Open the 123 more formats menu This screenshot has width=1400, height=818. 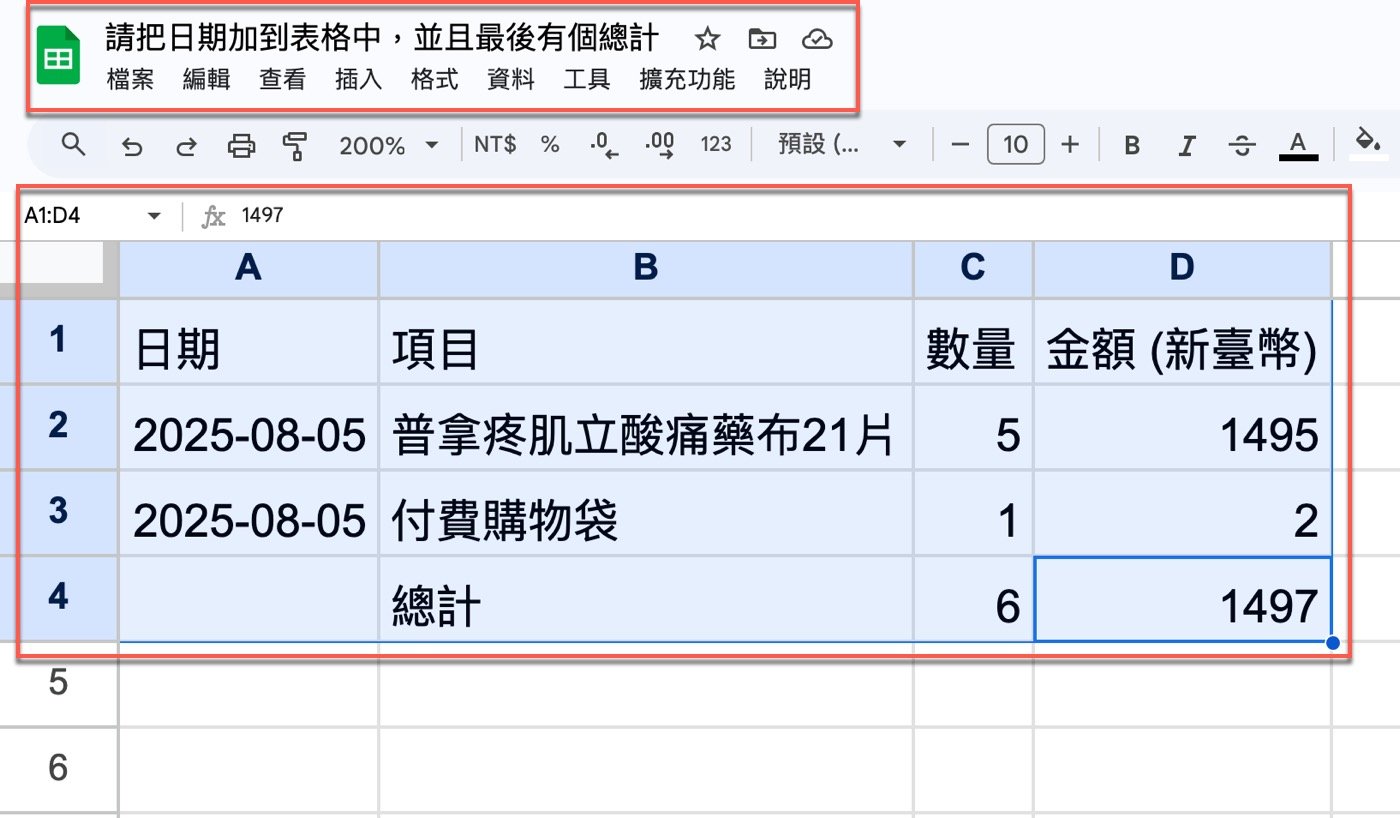[x=716, y=145]
